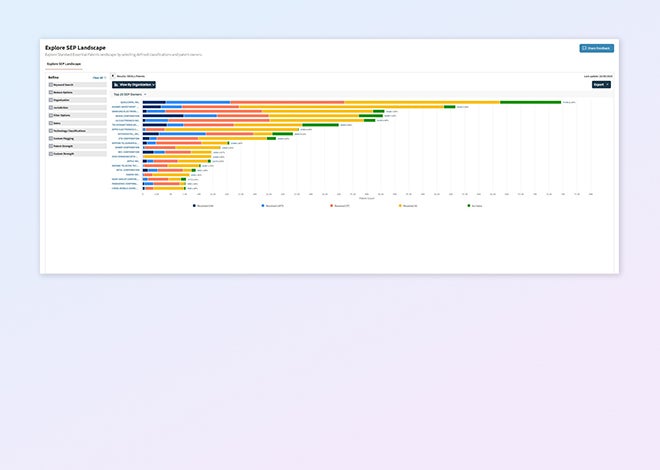
Task: Toggle the Jurisdiction filter checkbox
Action: 51,108
